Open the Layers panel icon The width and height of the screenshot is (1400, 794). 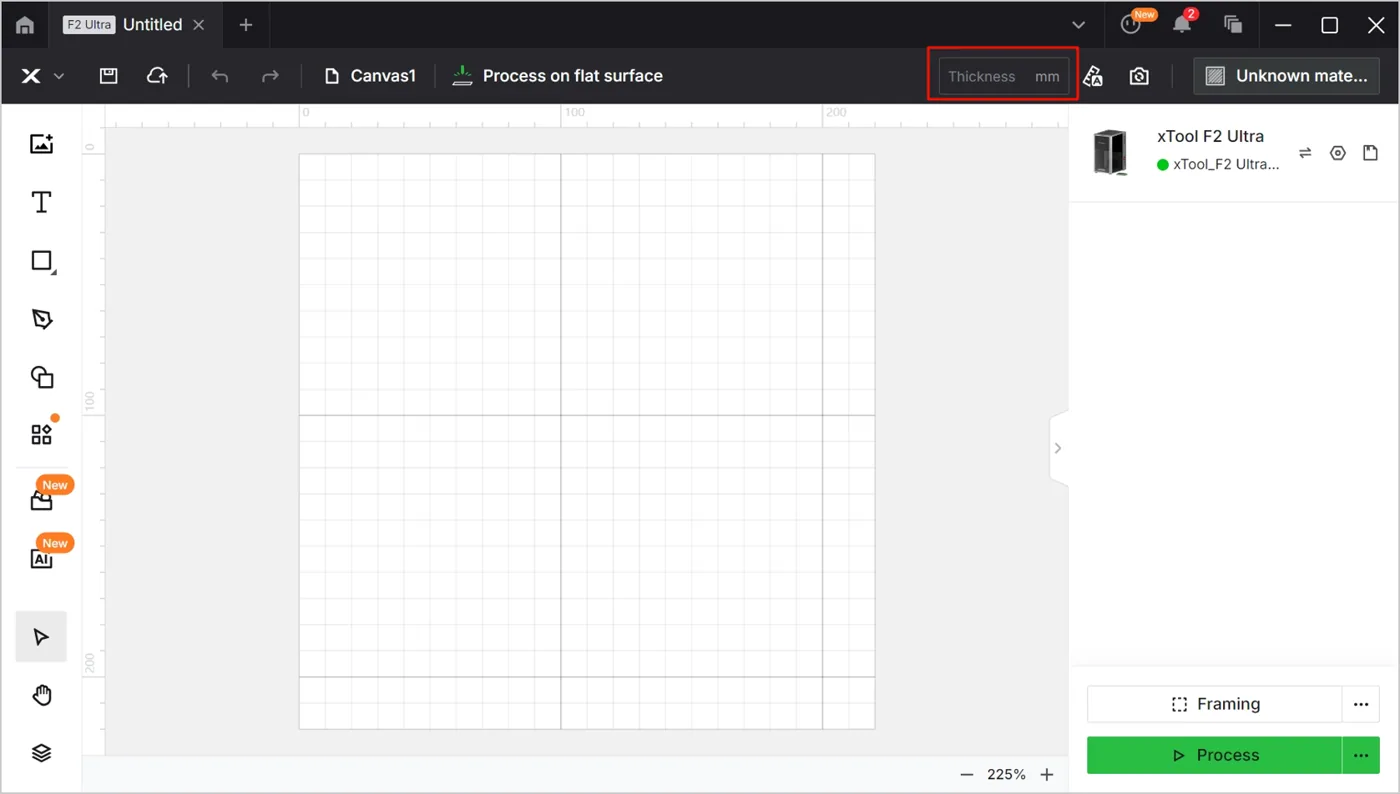41,753
